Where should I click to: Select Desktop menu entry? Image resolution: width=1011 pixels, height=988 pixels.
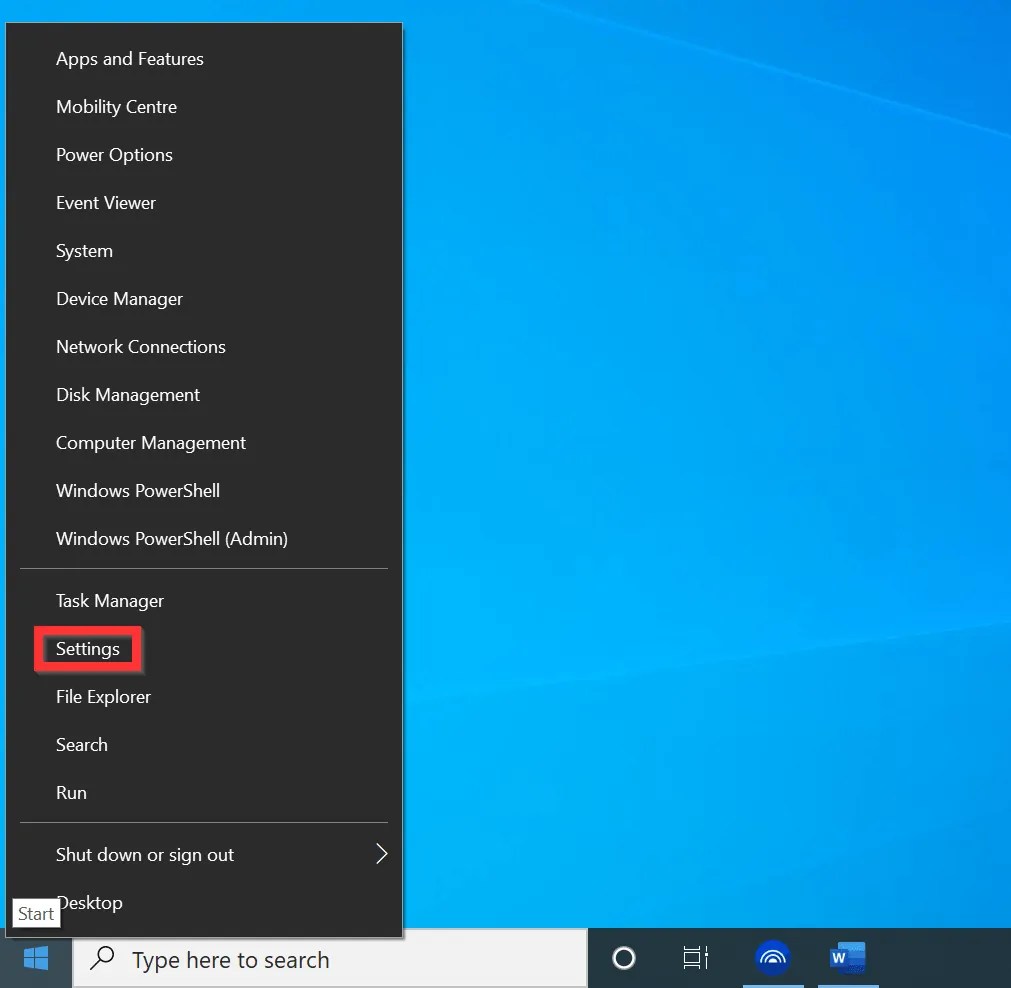coord(204,903)
